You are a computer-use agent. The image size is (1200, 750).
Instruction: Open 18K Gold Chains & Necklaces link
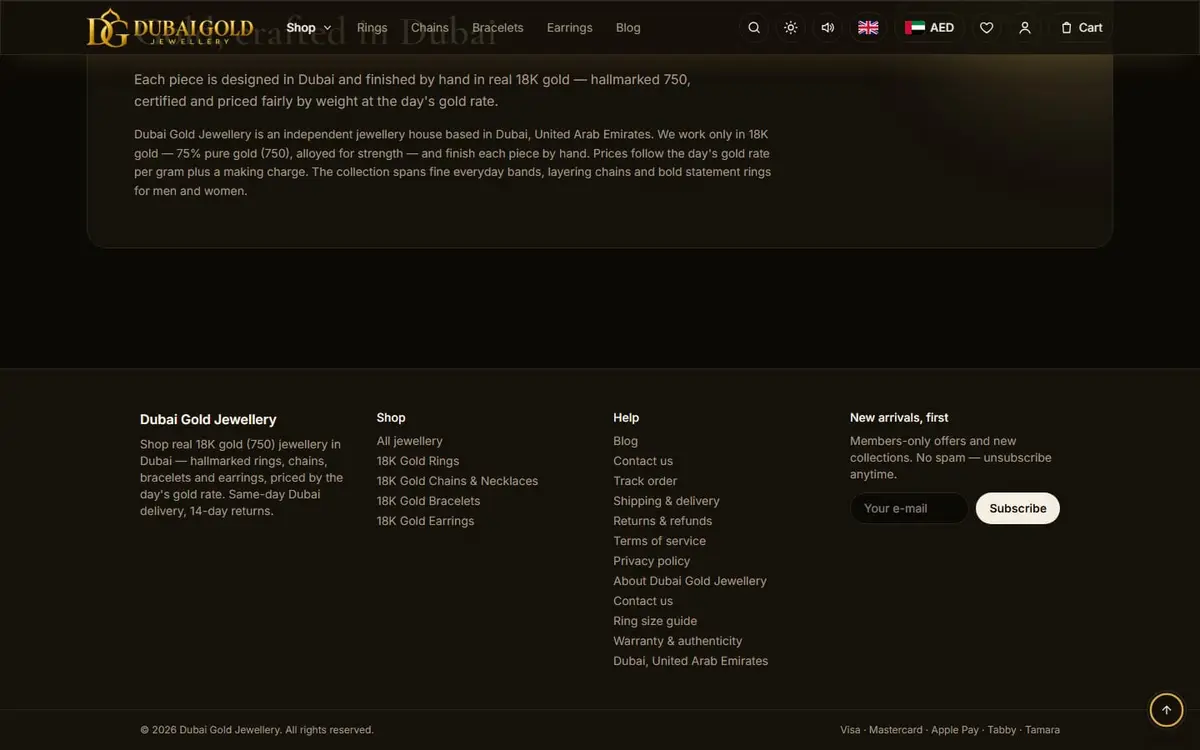click(x=457, y=481)
